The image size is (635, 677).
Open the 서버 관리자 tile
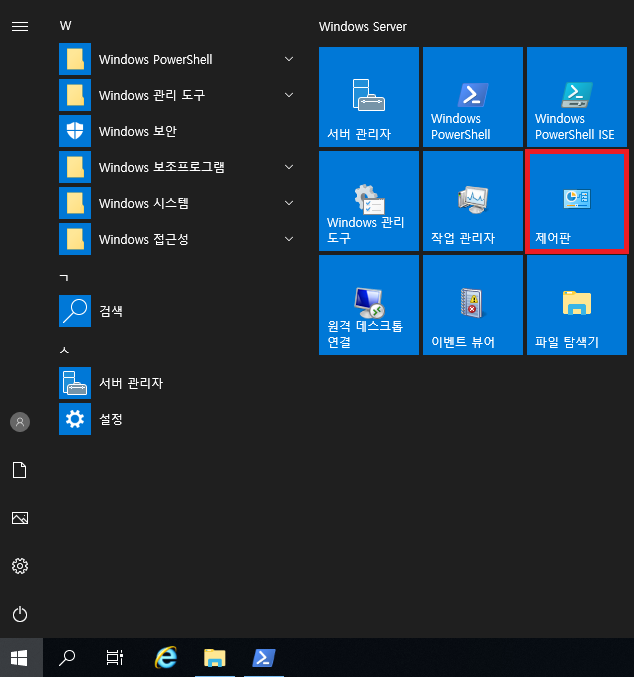click(369, 97)
